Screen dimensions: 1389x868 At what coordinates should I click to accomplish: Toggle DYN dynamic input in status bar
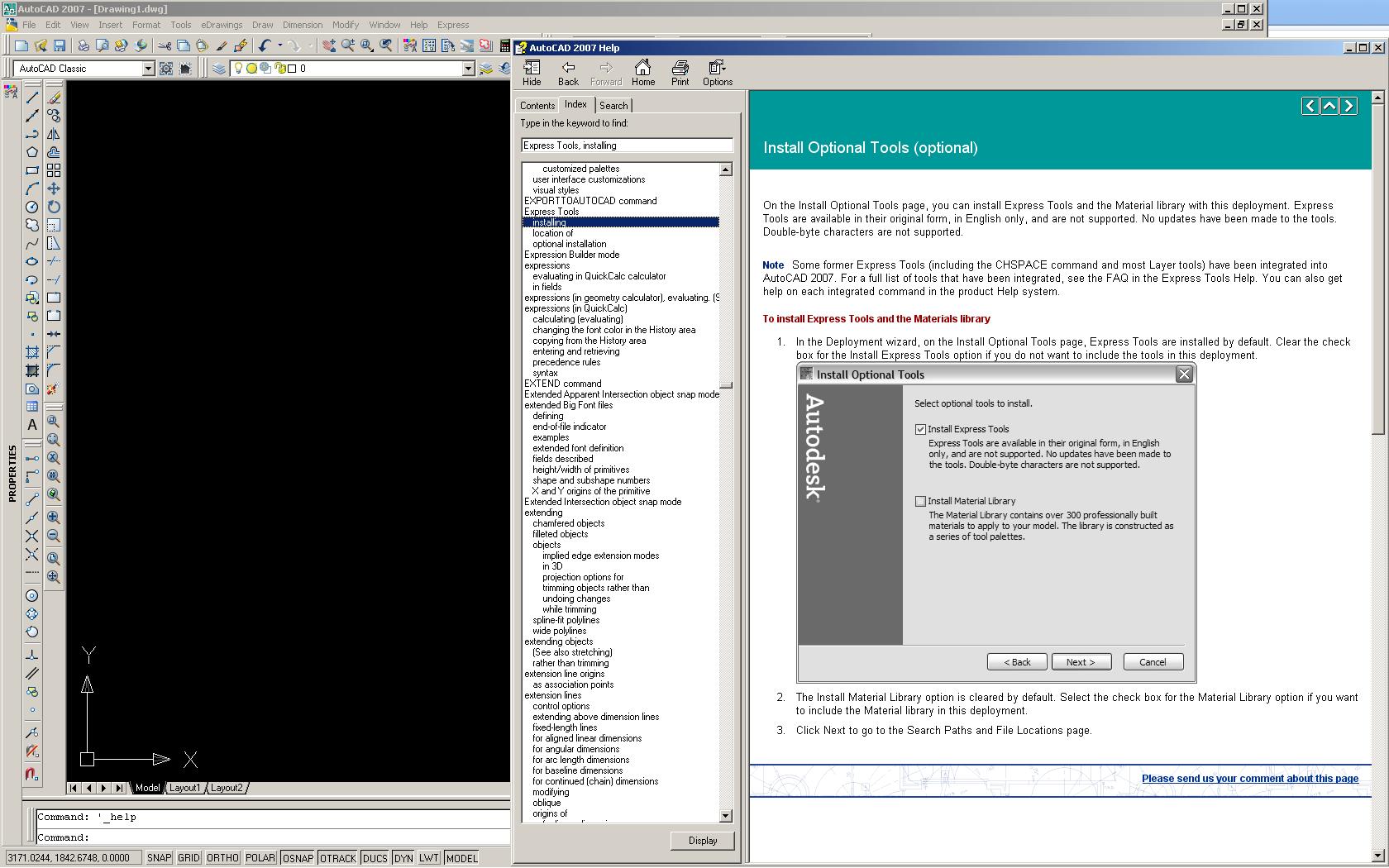point(403,858)
